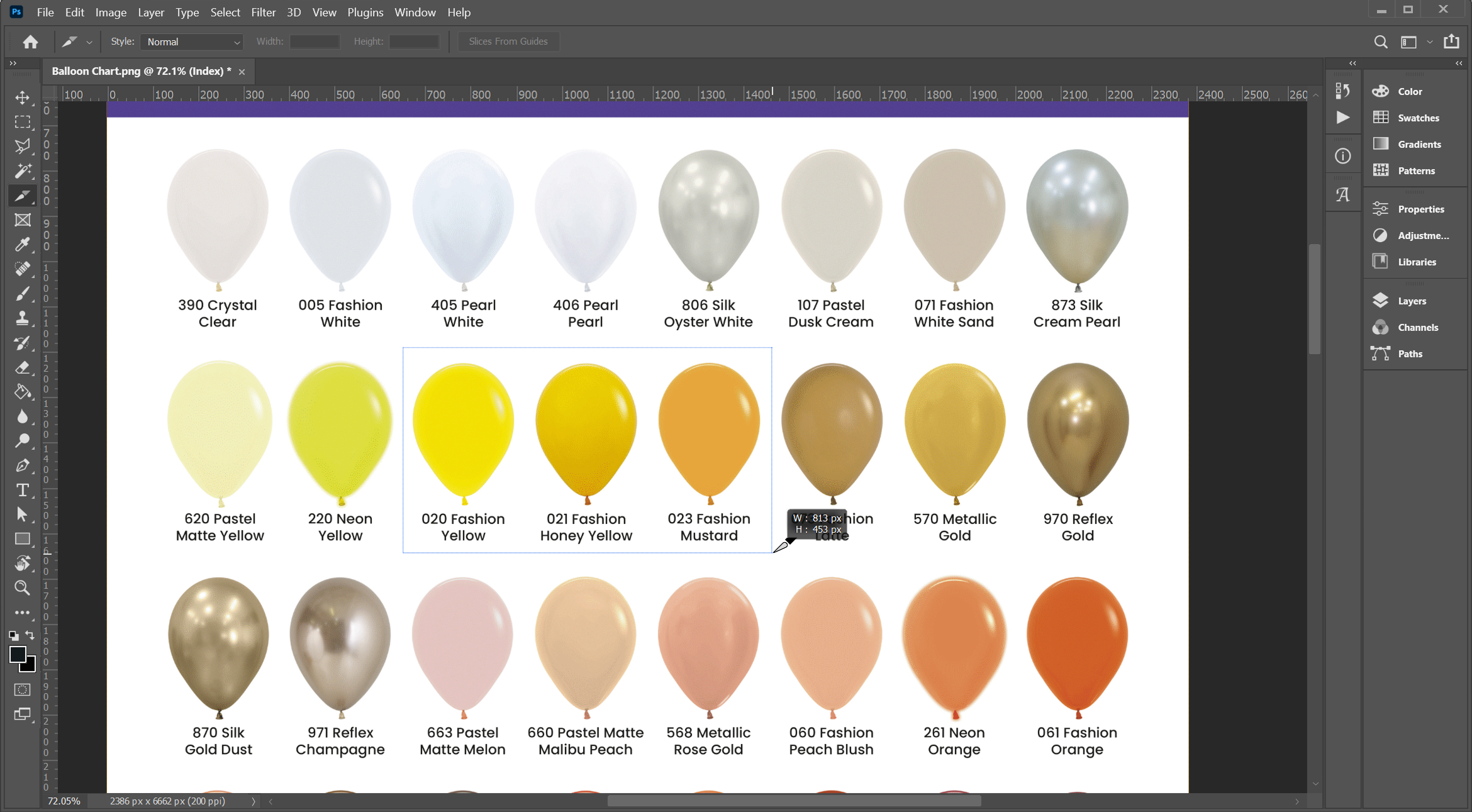Open the Search icon at top right
This screenshot has height=812, width=1472.
coord(1380,42)
